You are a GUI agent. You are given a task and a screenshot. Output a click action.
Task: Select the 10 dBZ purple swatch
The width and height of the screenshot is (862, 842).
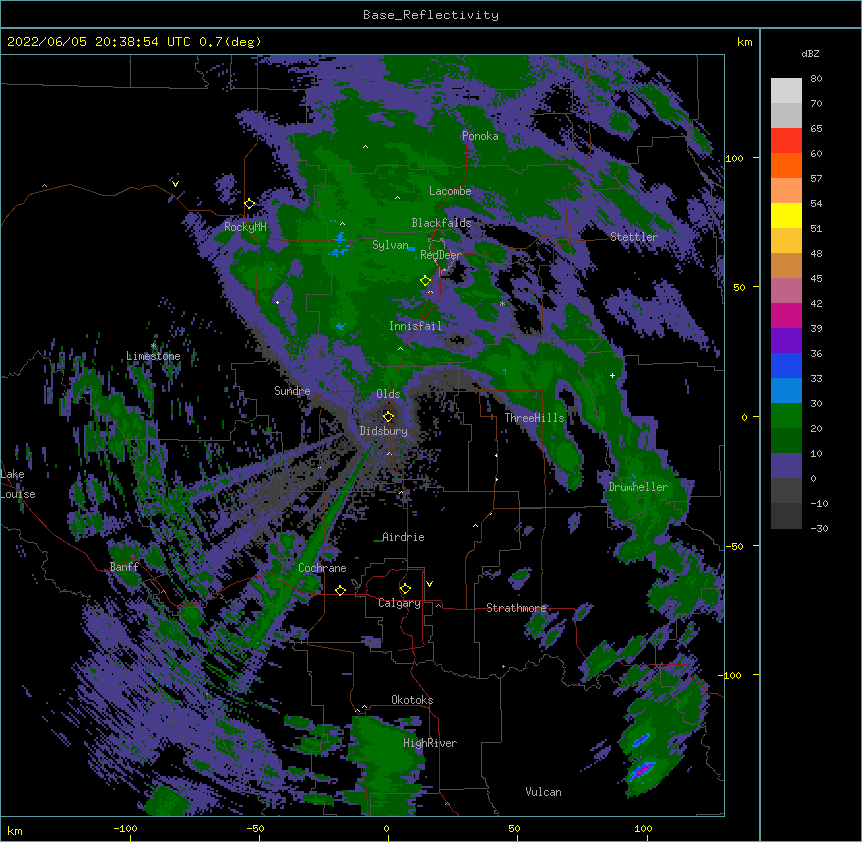click(x=786, y=466)
